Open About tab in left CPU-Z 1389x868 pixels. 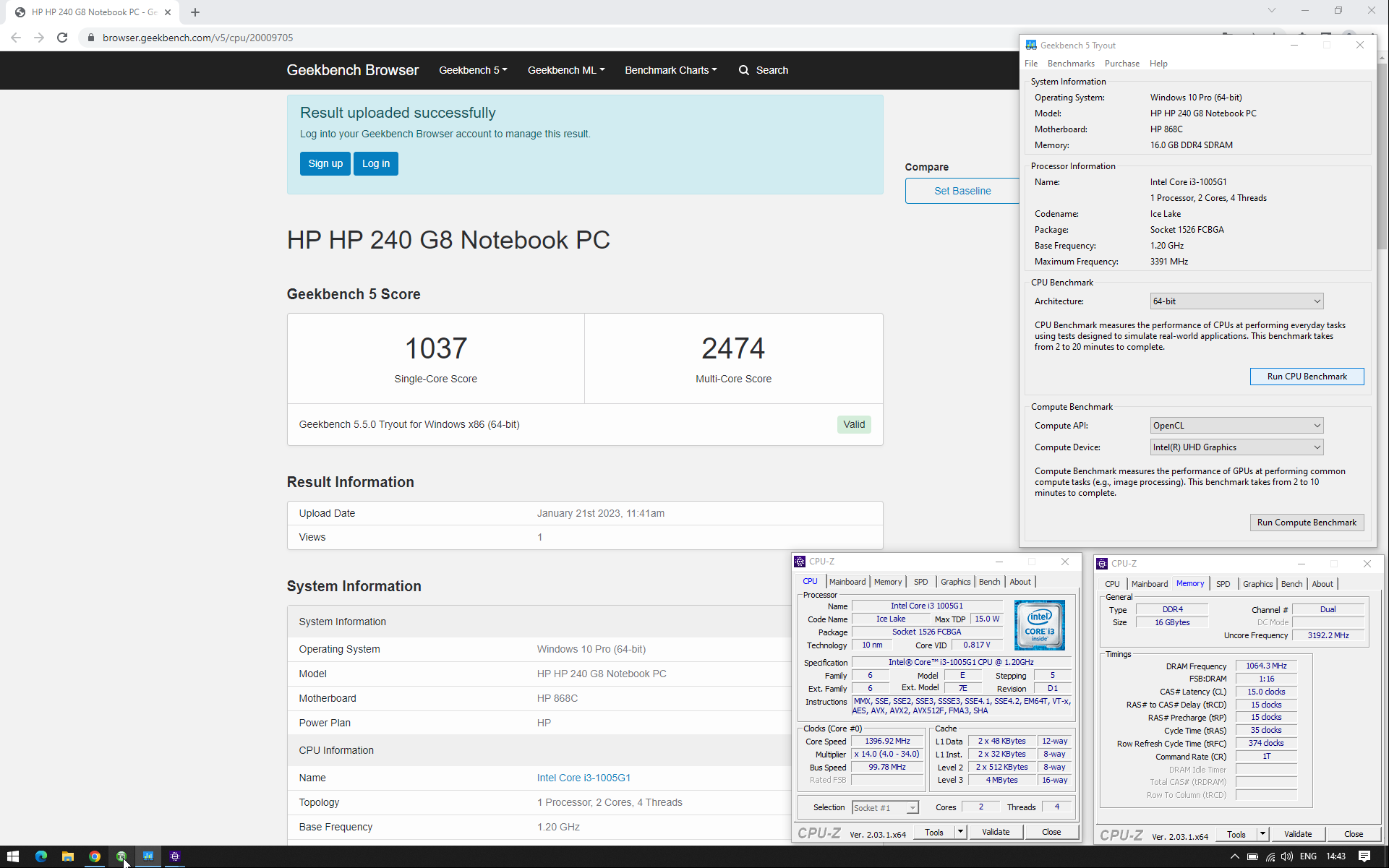(x=1020, y=582)
